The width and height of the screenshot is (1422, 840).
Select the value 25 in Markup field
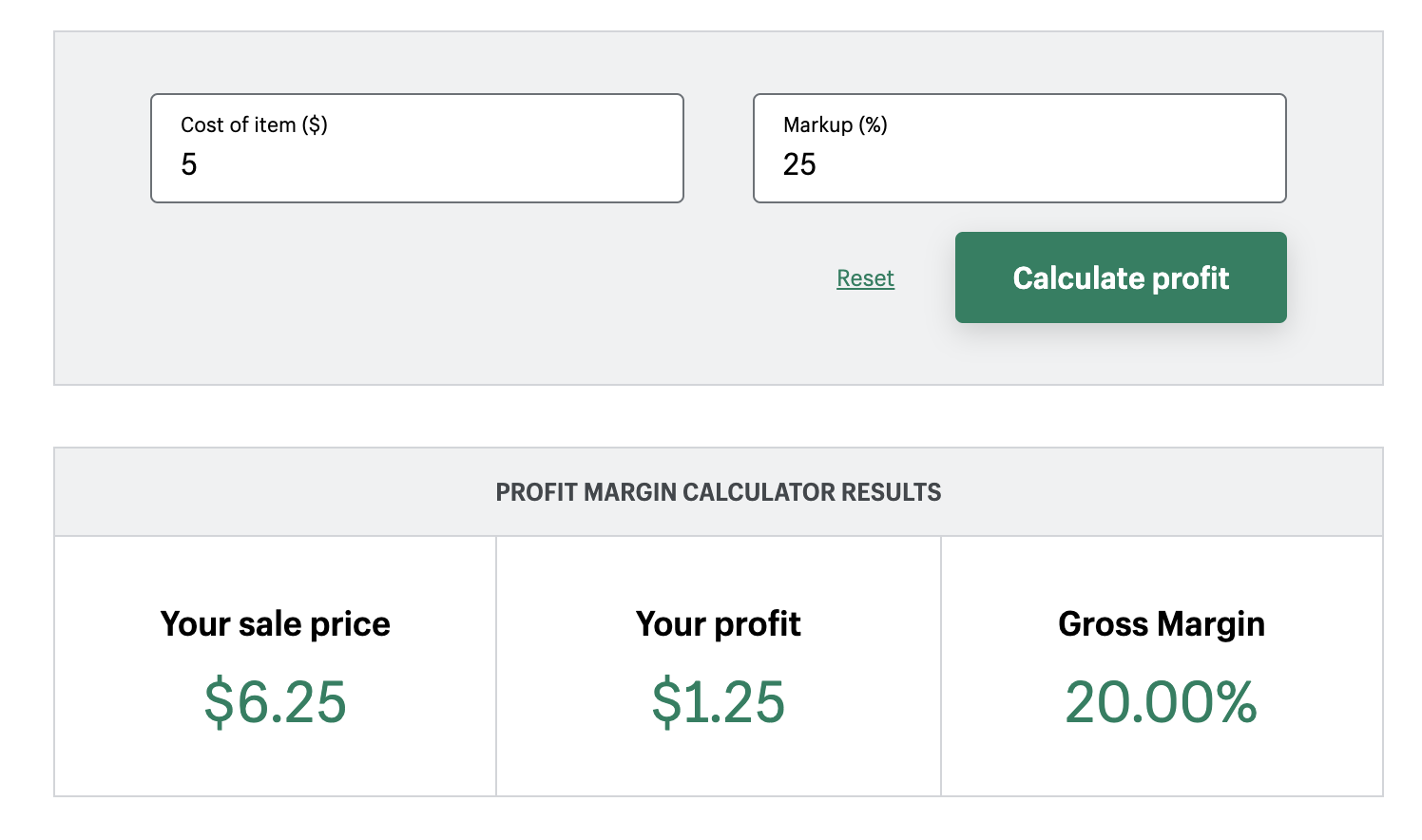tap(801, 164)
